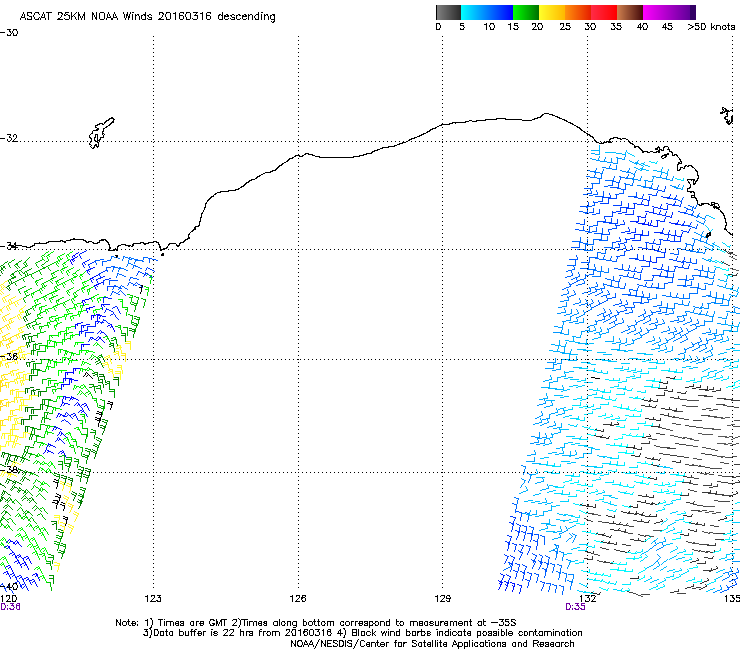Click the '-32' latitude label
740x650 pixels.
click(x=9, y=138)
